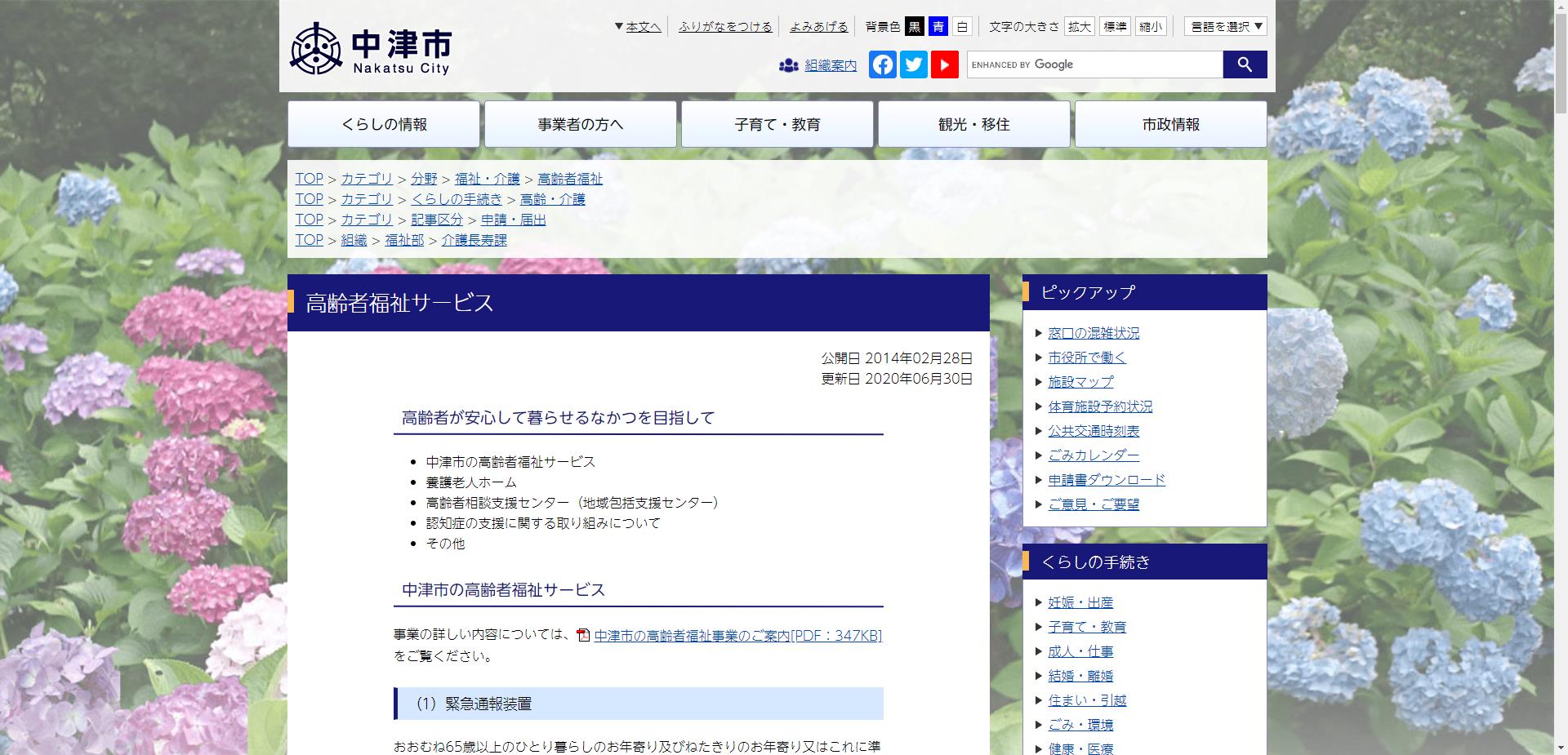
Task: Open the くらしの情報 navigation tab
Action: coord(384,124)
